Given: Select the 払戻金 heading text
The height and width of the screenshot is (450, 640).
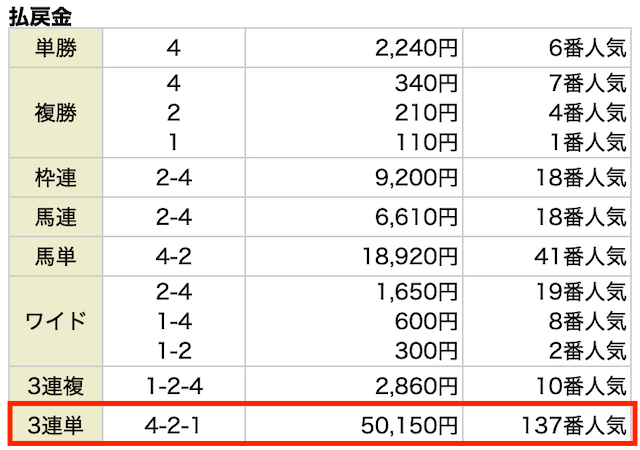Looking at the screenshot, I should [40, 17].
